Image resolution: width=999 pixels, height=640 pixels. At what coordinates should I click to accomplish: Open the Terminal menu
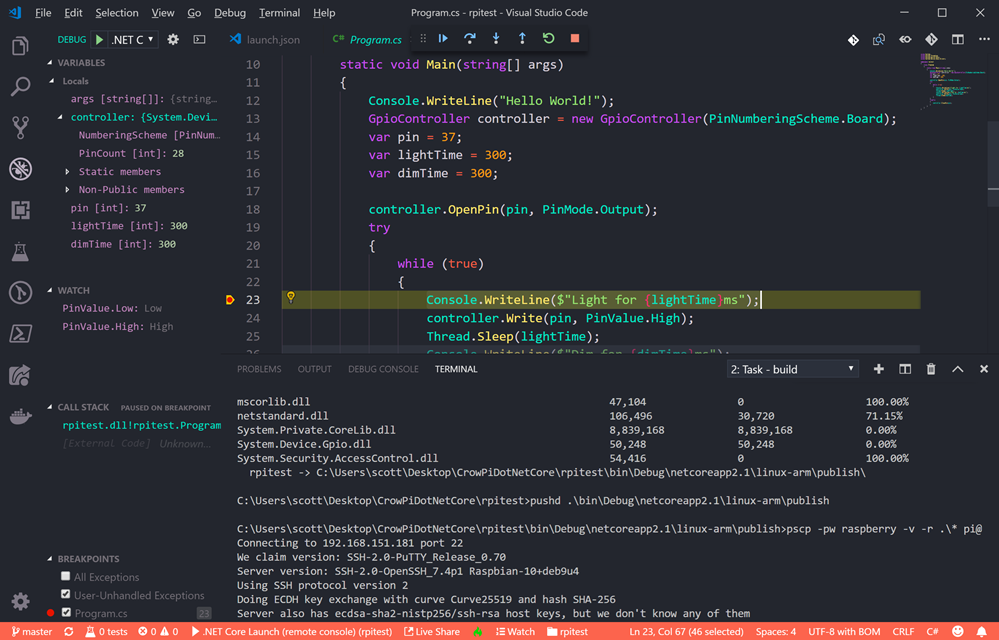pyautogui.click(x=279, y=13)
